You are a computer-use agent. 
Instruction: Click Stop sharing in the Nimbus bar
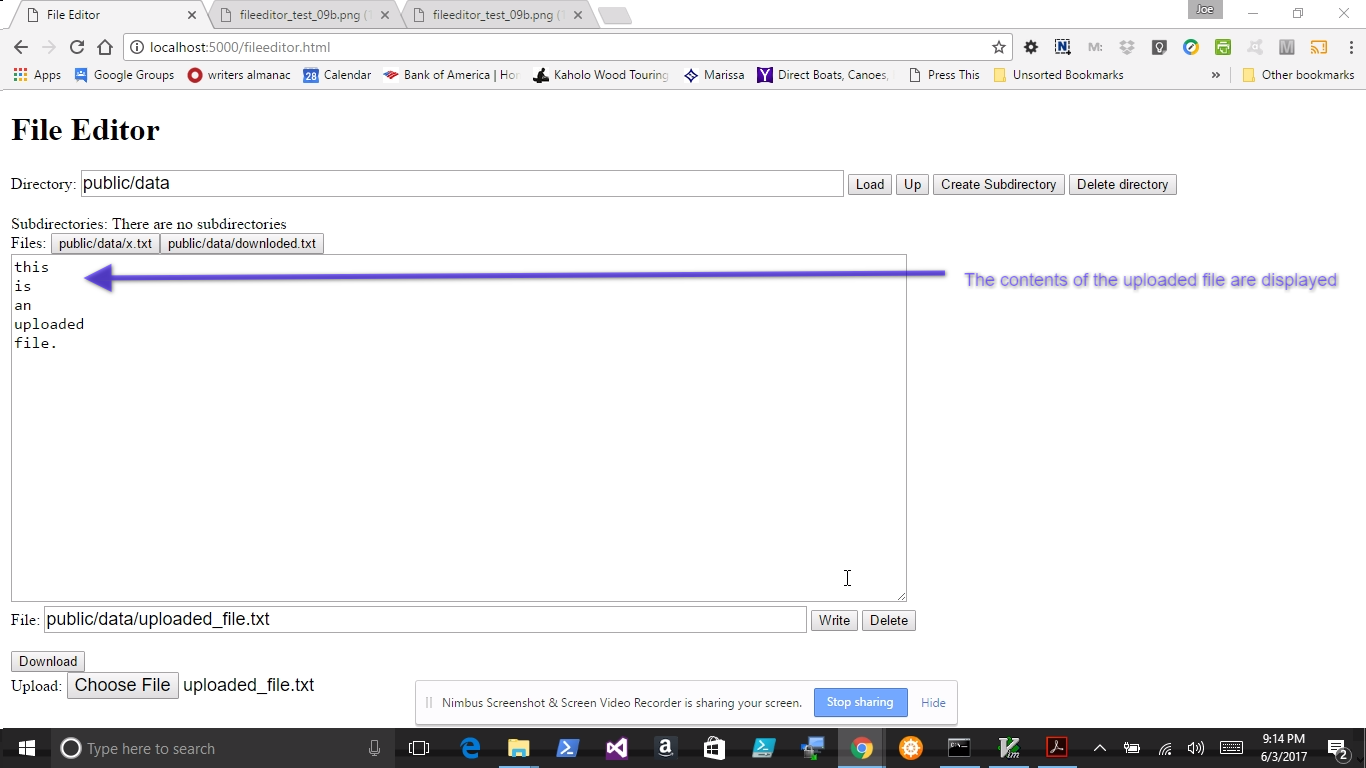(860, 702)
